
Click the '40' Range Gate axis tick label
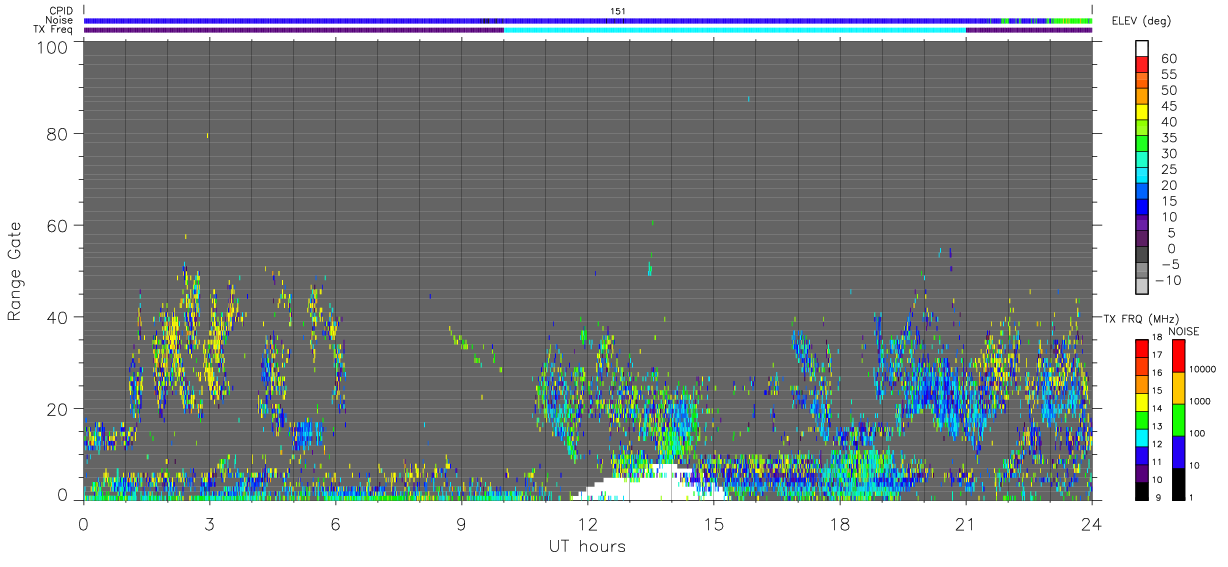coord(57,318)
